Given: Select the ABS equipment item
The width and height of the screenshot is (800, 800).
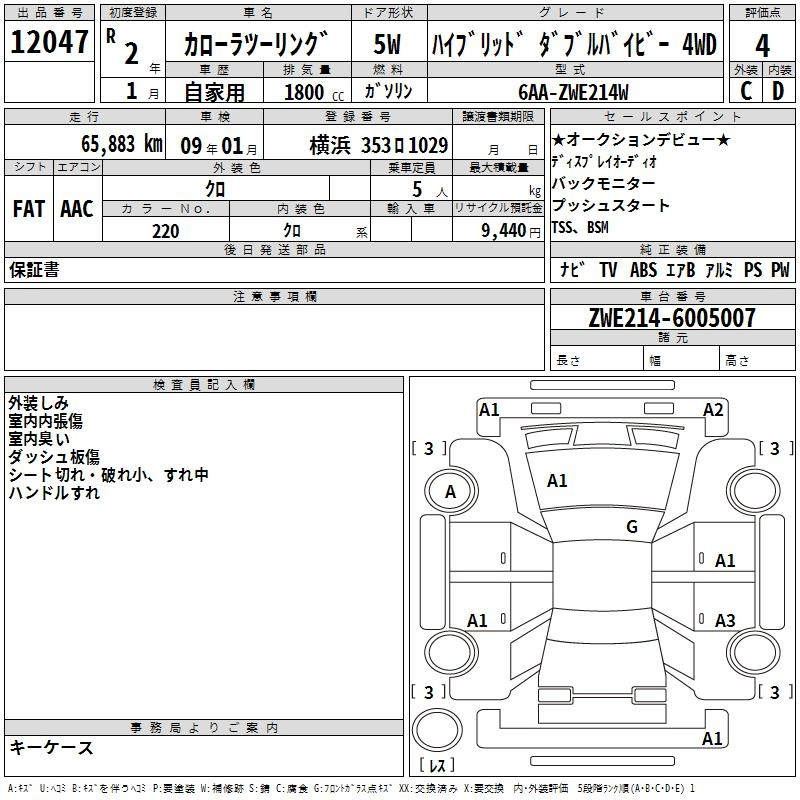Looking at the screenshot, I should pos(643,269).
